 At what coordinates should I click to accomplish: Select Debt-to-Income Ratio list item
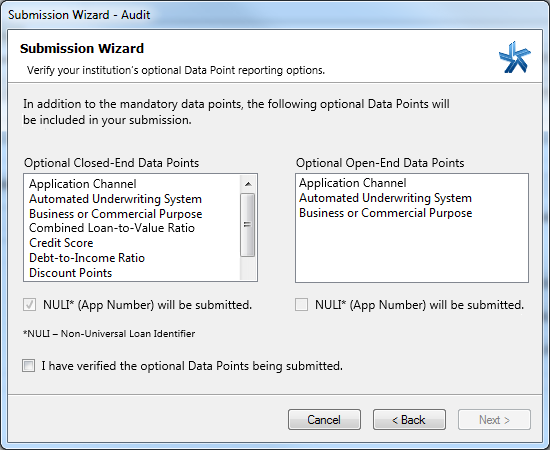coord(87,258)
